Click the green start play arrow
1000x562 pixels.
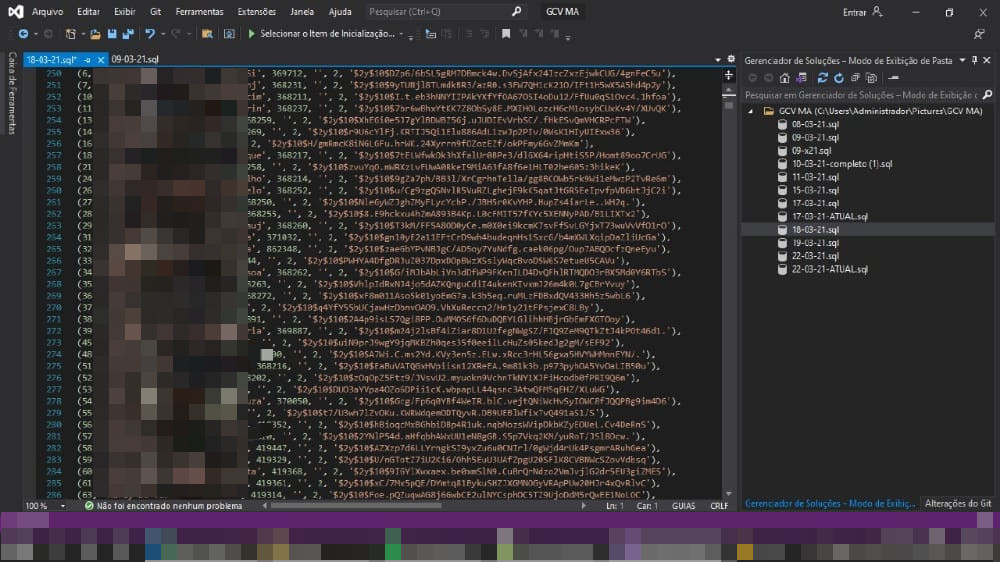[251, 34]
